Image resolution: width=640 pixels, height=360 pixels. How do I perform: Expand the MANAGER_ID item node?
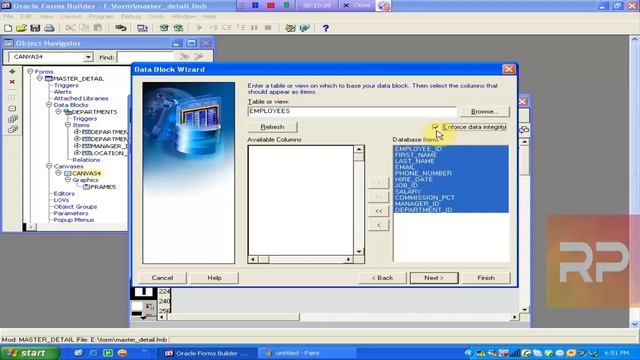77,146
